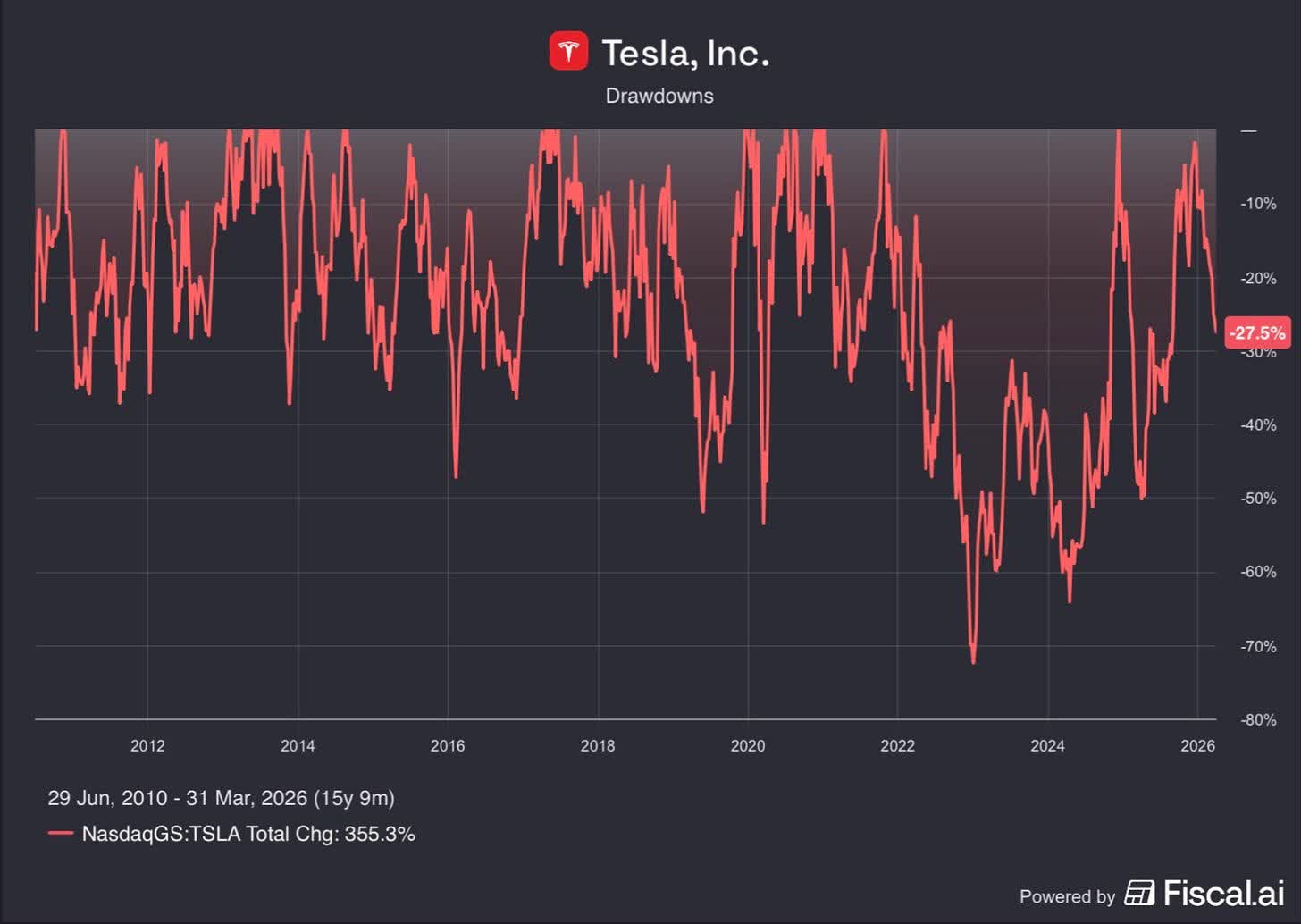Select the 2024 x-axis label
The height and width of the screenshot is (924, 1301).
click(1047, 745)
